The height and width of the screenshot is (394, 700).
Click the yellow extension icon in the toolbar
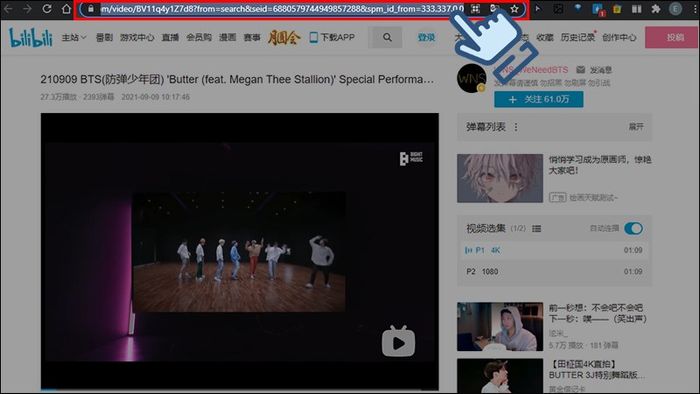[617, 8]
